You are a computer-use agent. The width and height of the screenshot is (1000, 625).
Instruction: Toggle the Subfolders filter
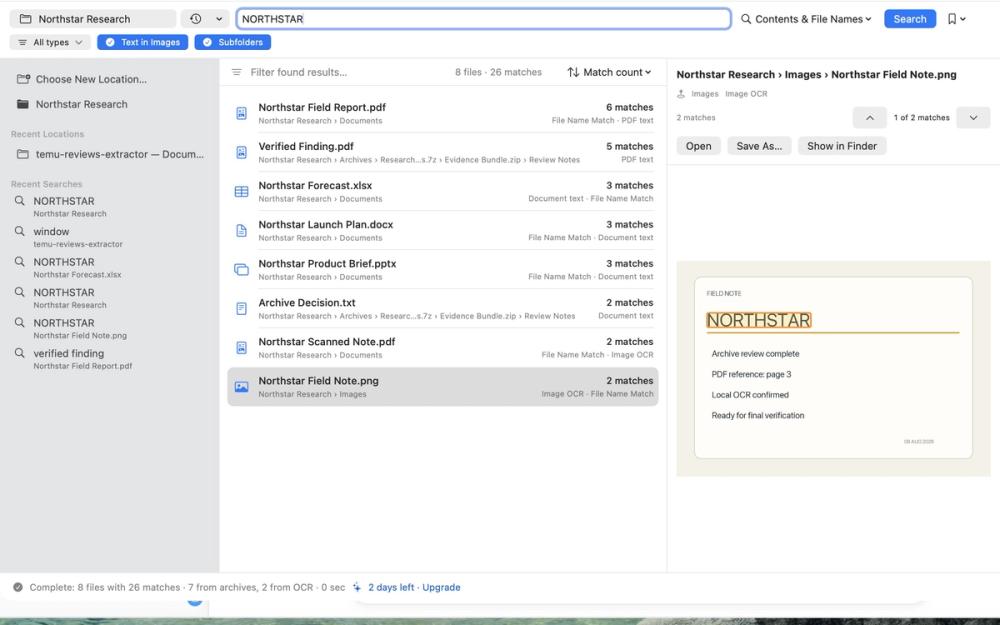[x=233, y=42]
